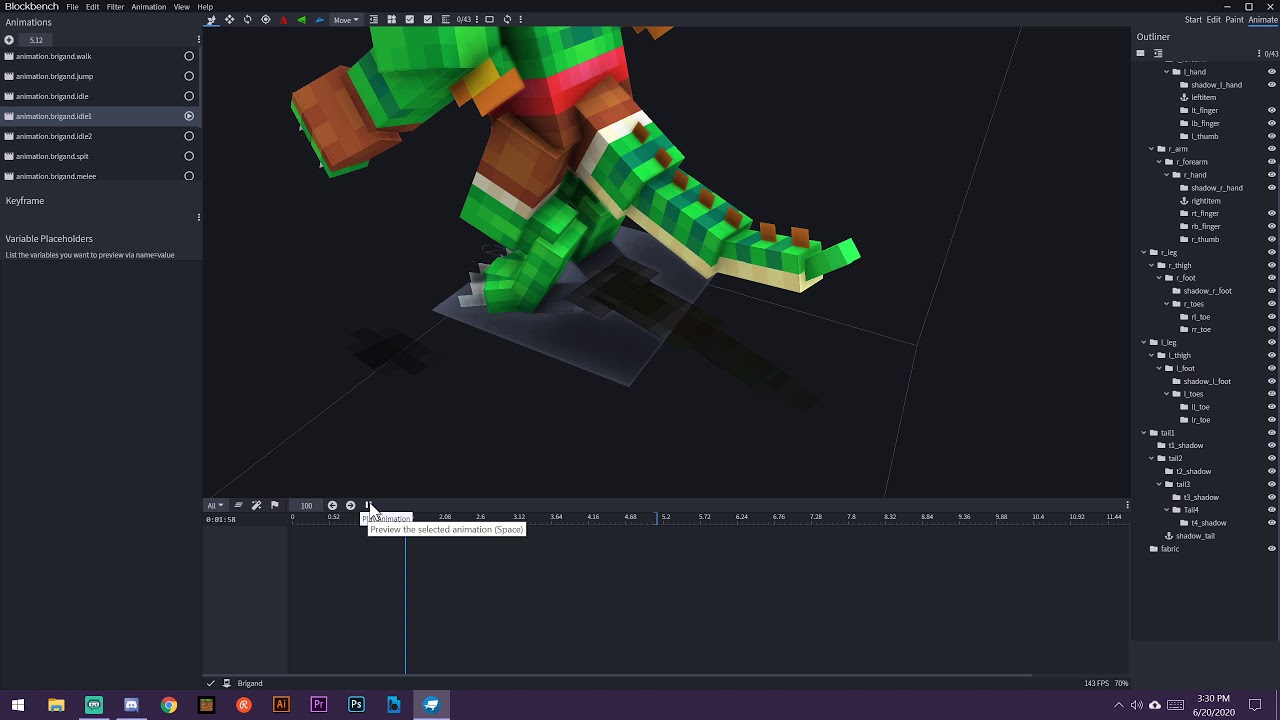Image resolution: width=1280 pixels, height=720 pixels.
Task: Select the Rotate tool icon
Action: [247, 19]
